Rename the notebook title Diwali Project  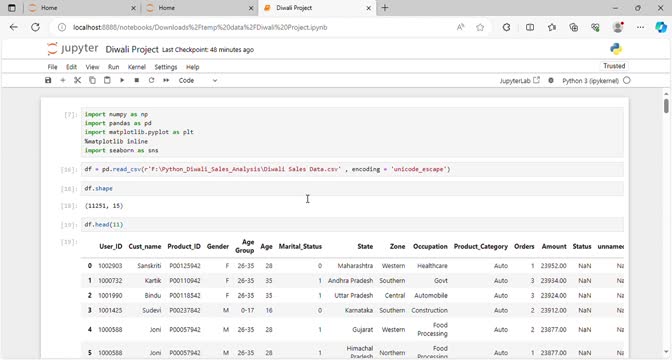[x=132, y=49]
